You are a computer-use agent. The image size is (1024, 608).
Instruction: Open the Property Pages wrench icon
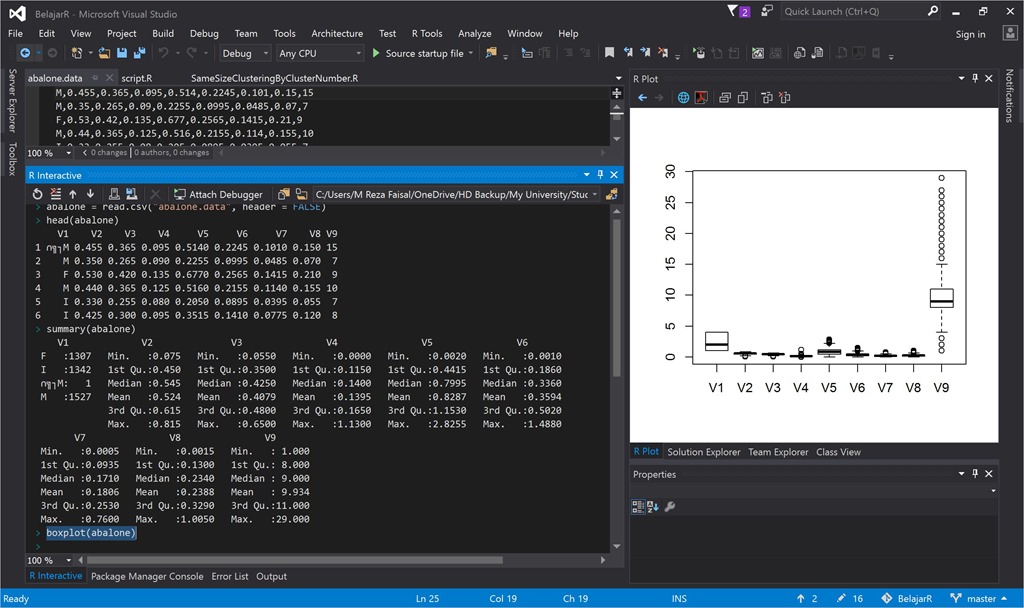[x=670, y=507]
